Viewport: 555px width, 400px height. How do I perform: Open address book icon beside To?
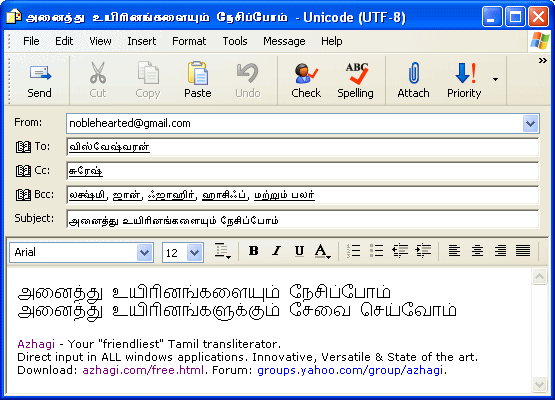23,147
